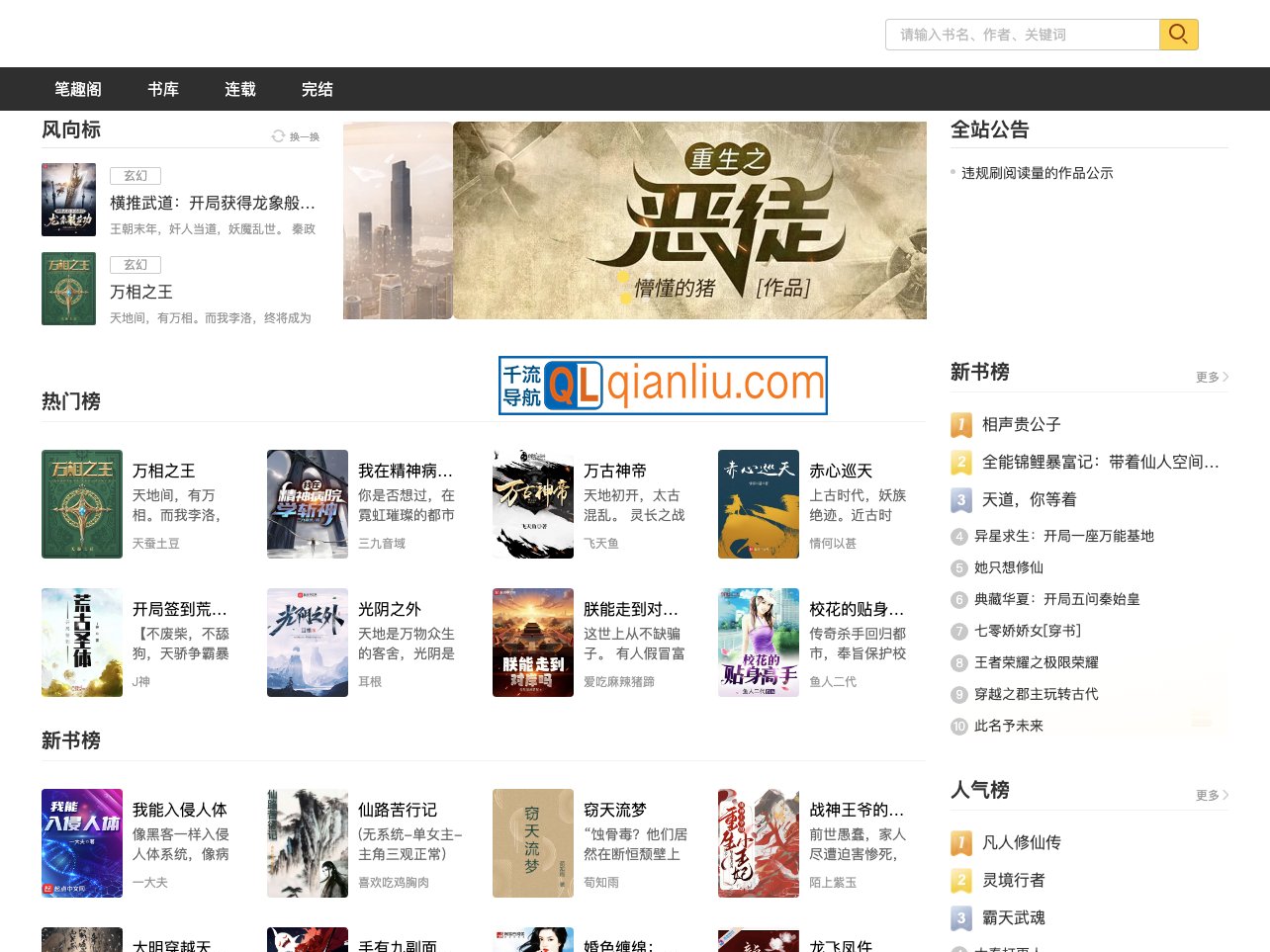The height and width of the screenshot is (952, 1270).
Task: Open the novel 凡人修仙传 in 人气榜
Action: pyautogui.click(x=1021, y=842)
